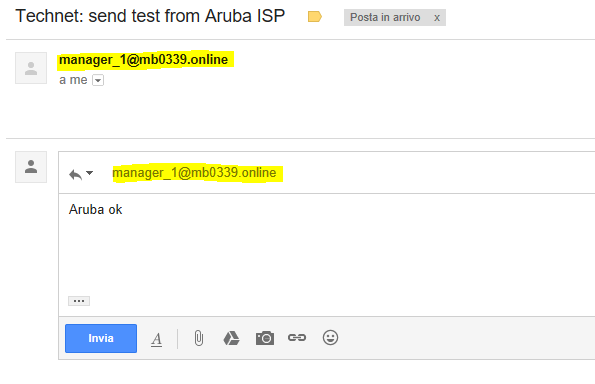Viewport: 595px width, 384px height.
Task: Send the reply with Invia
Action: pos(101,338)
